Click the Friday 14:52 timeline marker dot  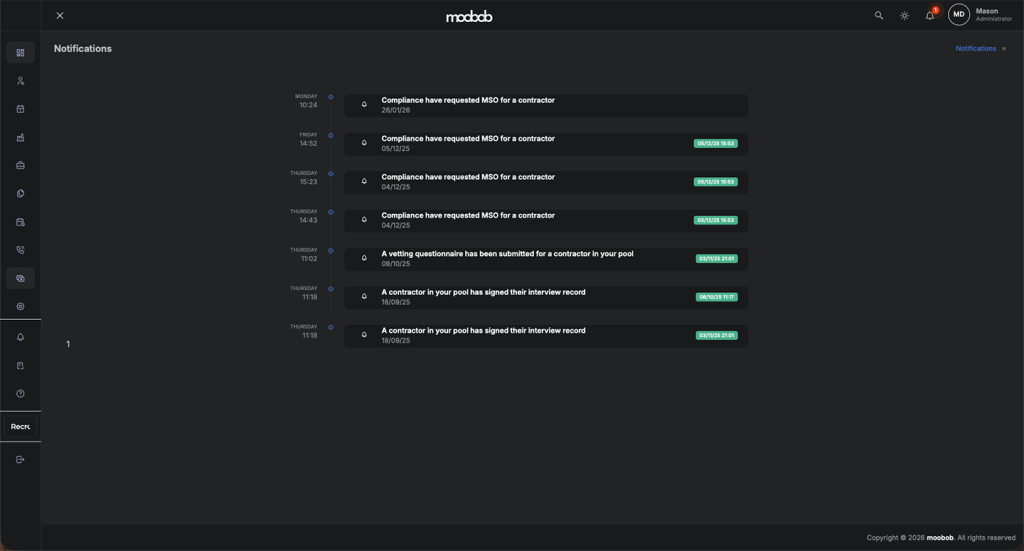(x=331, y=135)
